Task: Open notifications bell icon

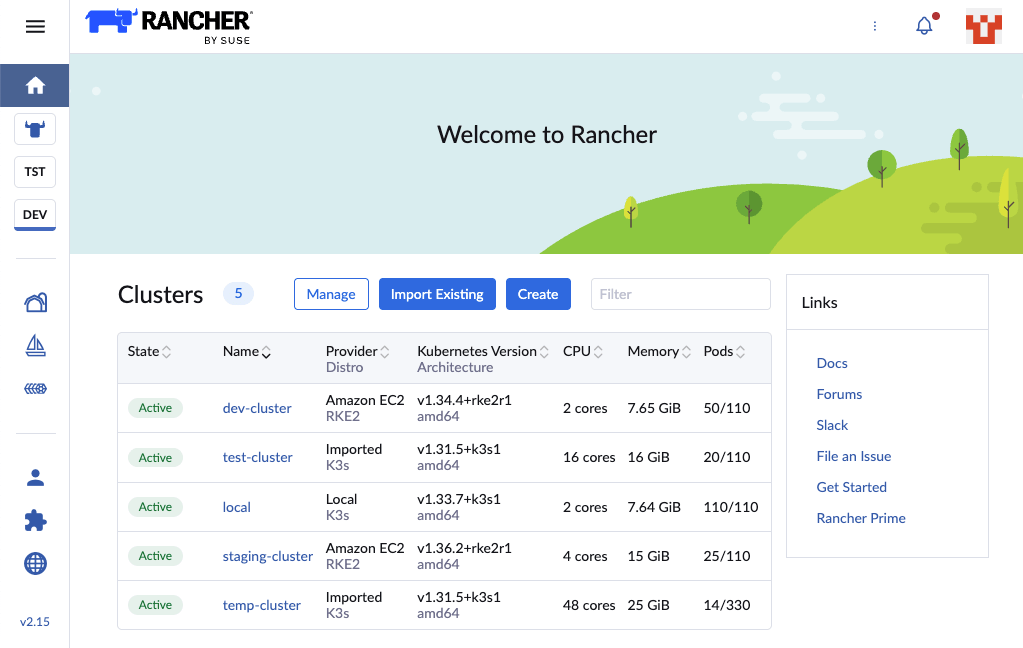Action: coord(924,26)
